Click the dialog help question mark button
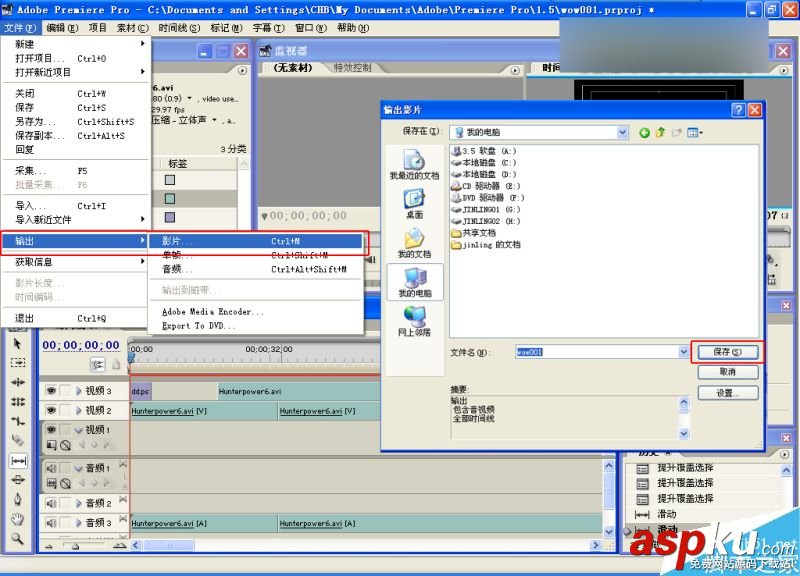This screenshot has height=576, width=800. coord(738,110)
